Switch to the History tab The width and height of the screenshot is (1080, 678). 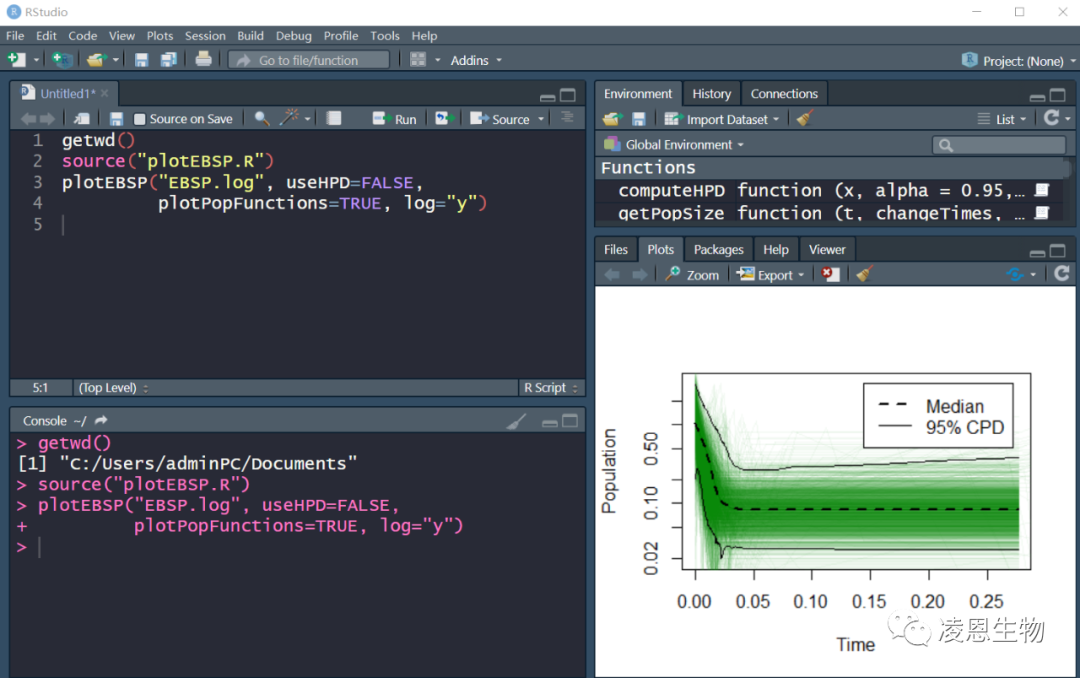click(x=711, y=93)
